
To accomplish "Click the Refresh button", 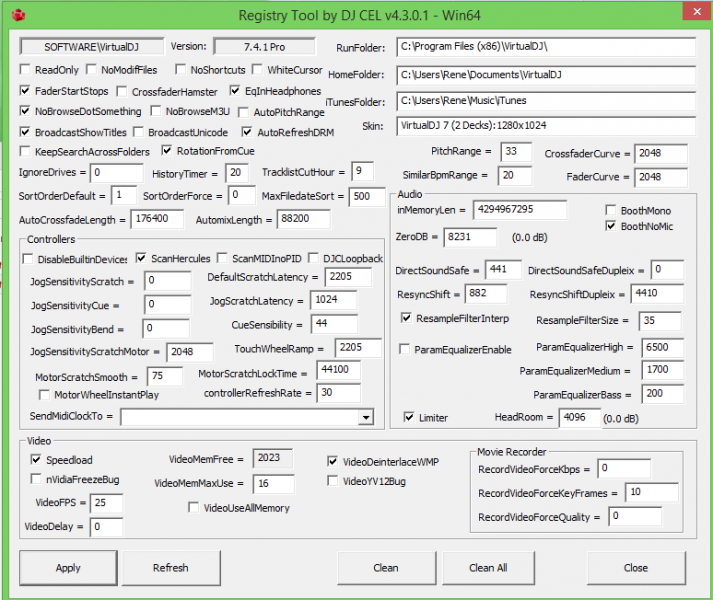I will 171,568.
